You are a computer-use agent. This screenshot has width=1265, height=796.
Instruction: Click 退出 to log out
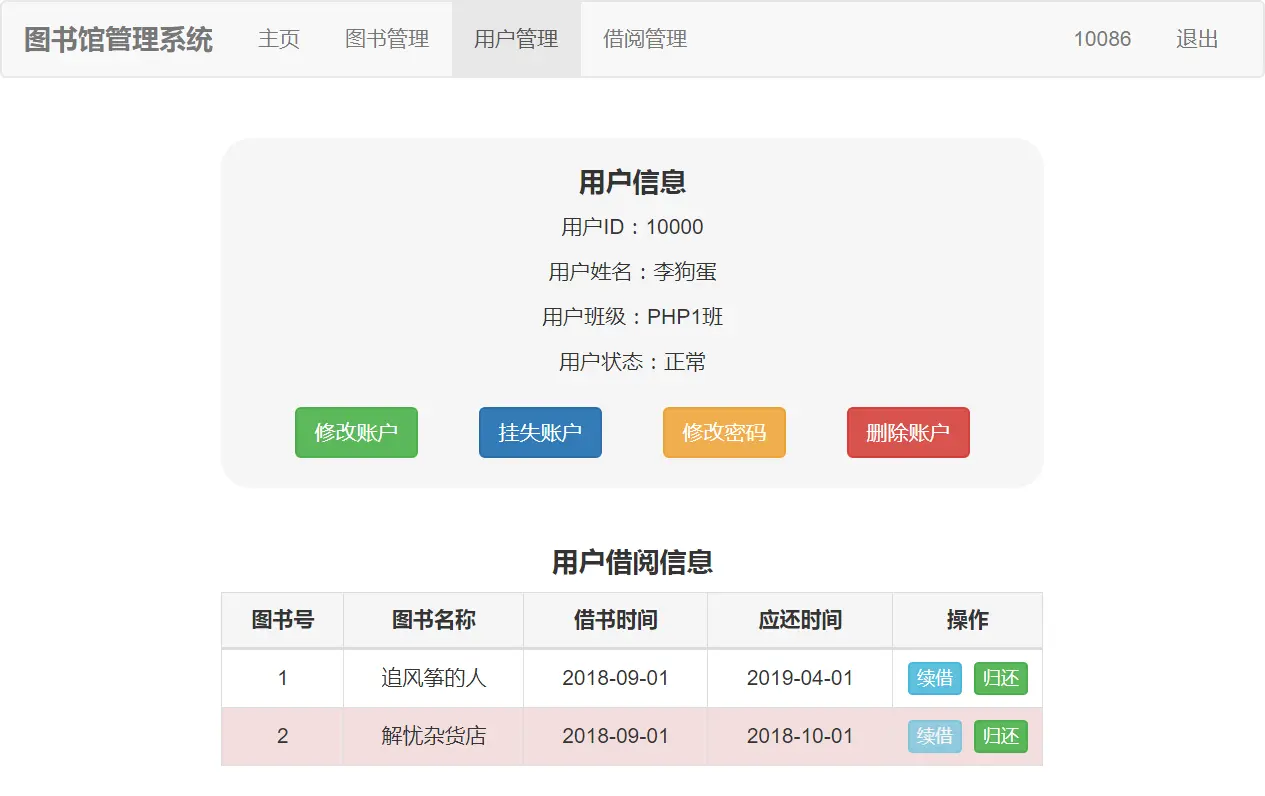[1196, 40]
